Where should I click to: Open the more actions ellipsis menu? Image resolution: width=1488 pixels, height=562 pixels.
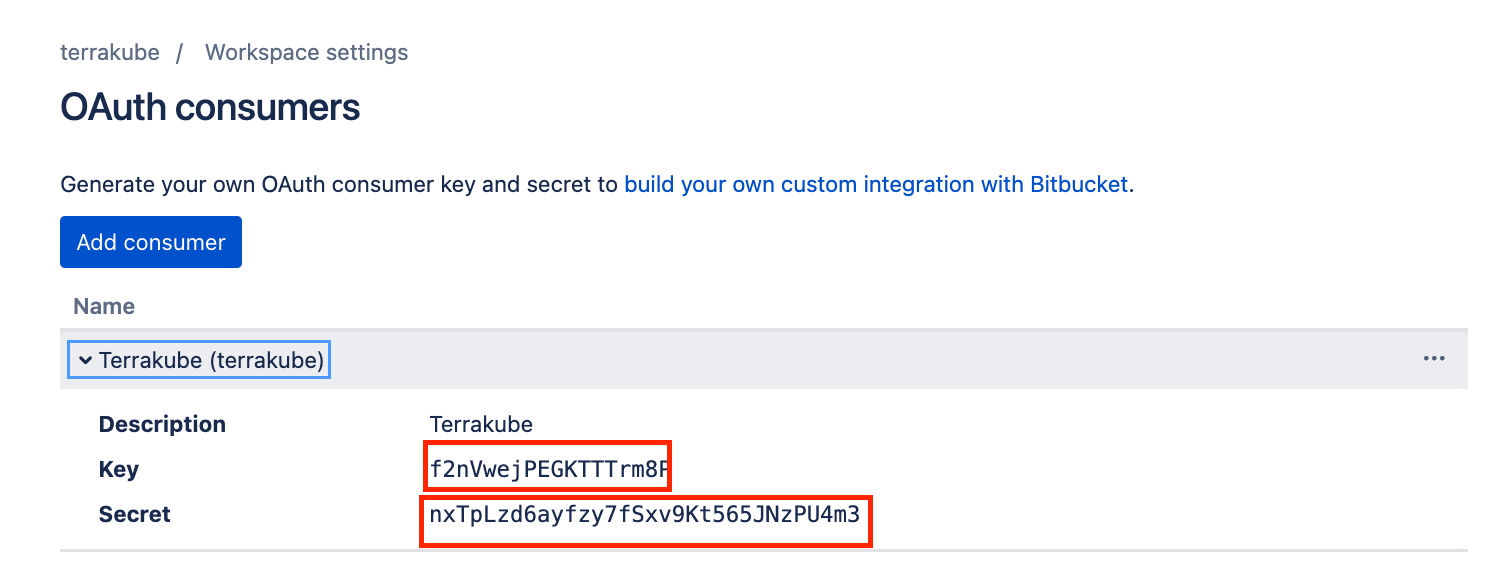click(1434, 359)
